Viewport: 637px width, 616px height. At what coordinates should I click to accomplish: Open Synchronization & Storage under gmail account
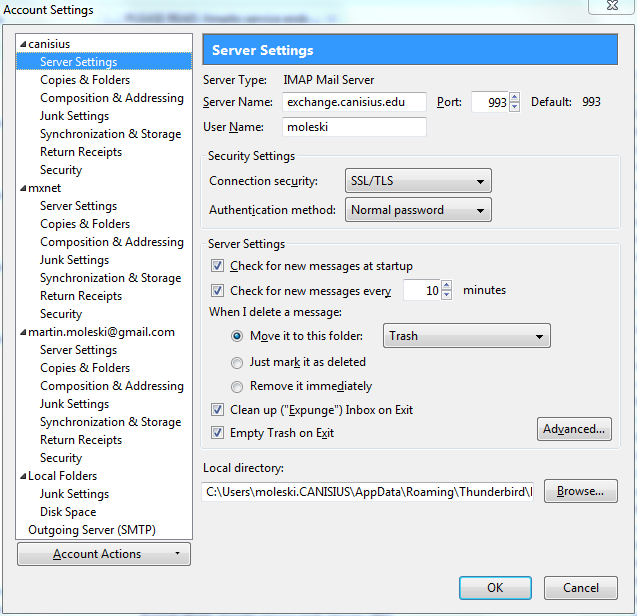click(110, 422)
